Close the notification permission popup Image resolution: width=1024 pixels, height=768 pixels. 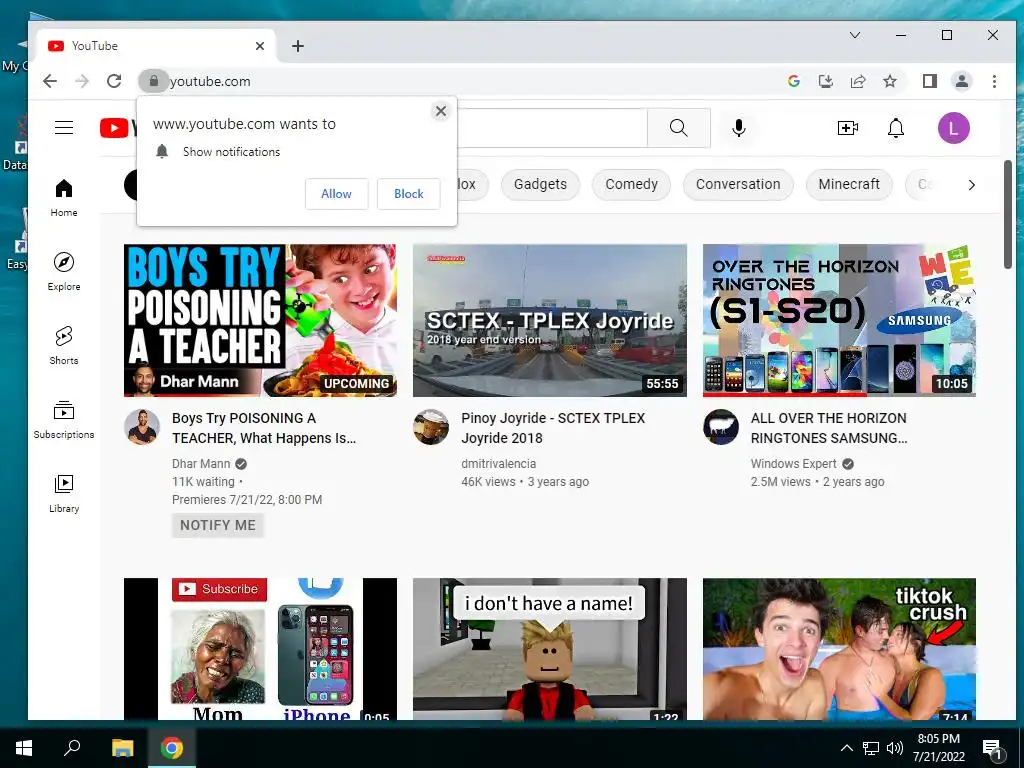tap(441, 111)
